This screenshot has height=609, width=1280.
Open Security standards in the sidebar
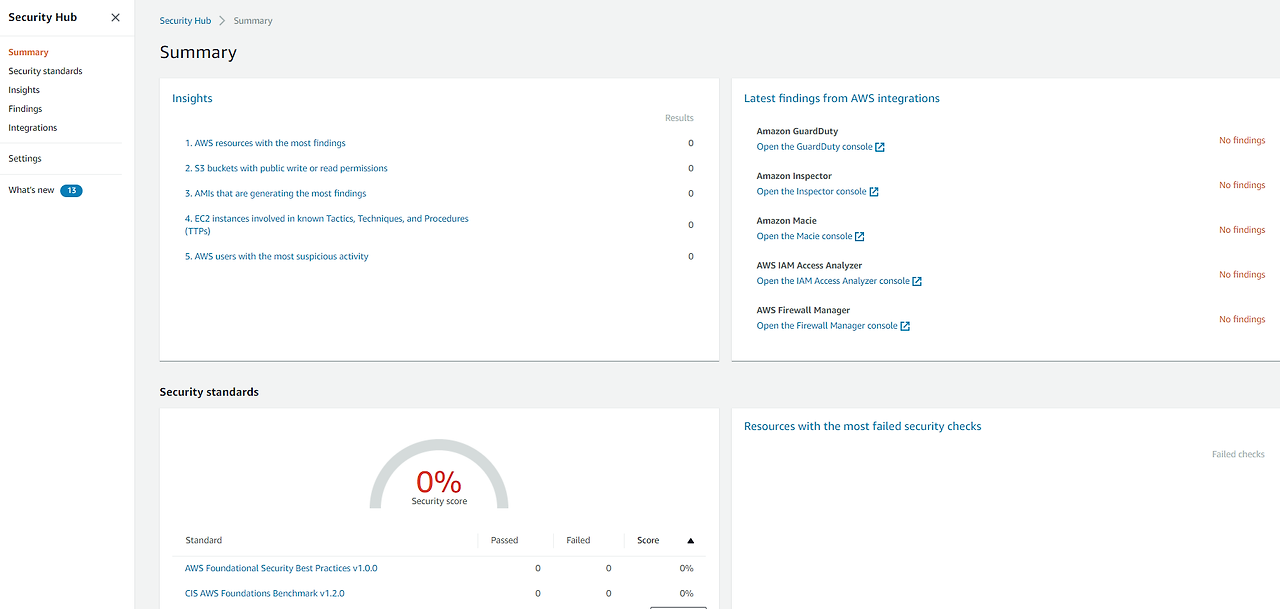tap(45, 71)
